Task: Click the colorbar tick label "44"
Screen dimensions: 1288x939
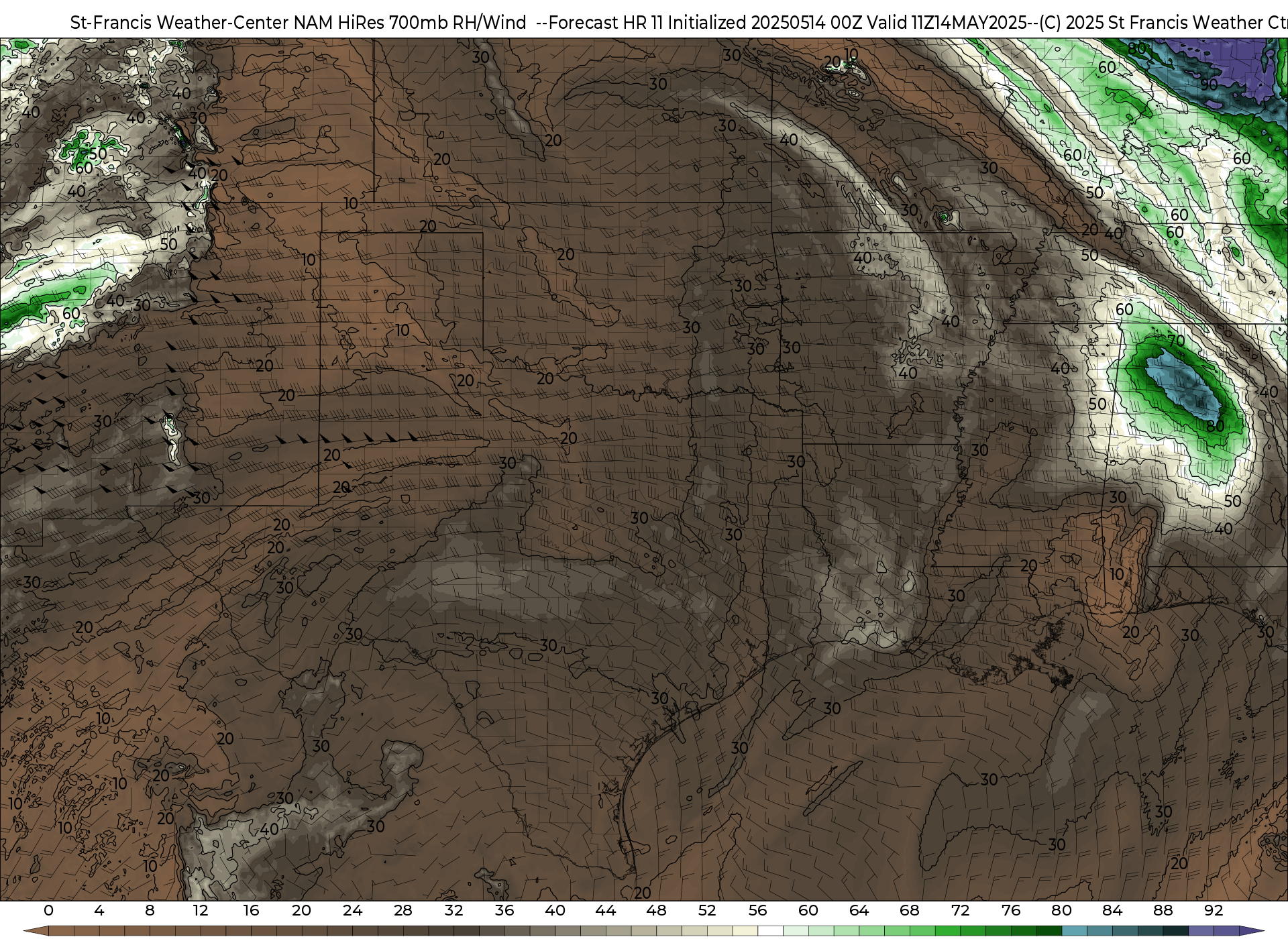Action: coord(606,910)
